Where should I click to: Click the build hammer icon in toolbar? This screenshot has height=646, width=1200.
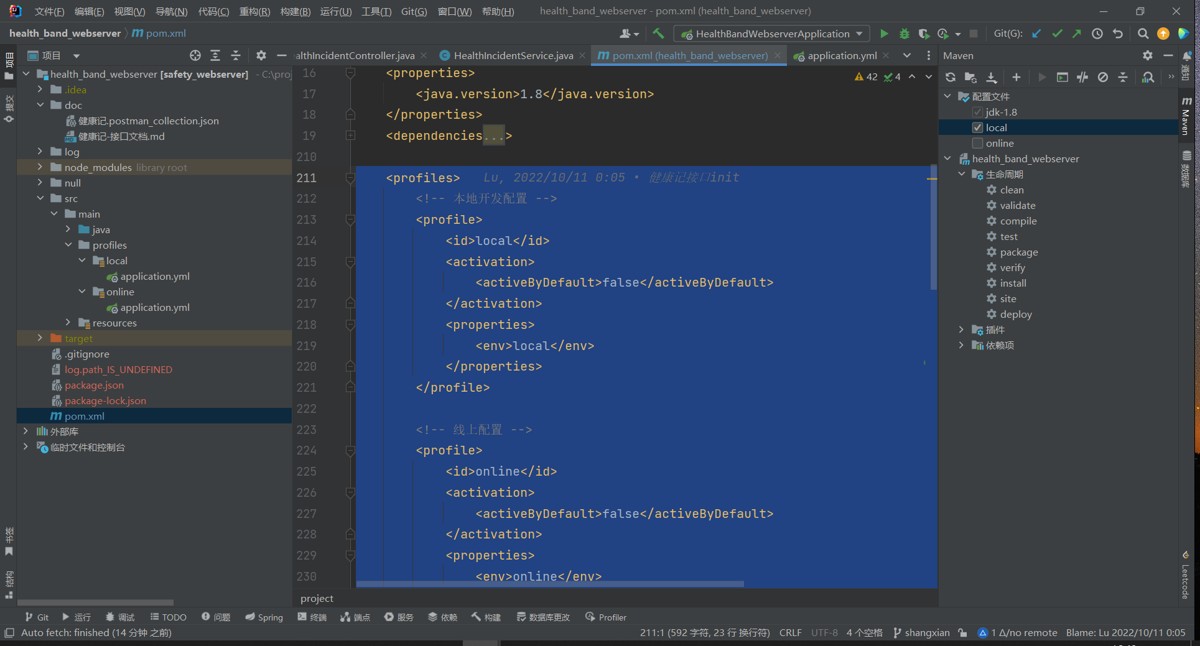(x=658, y=33)
